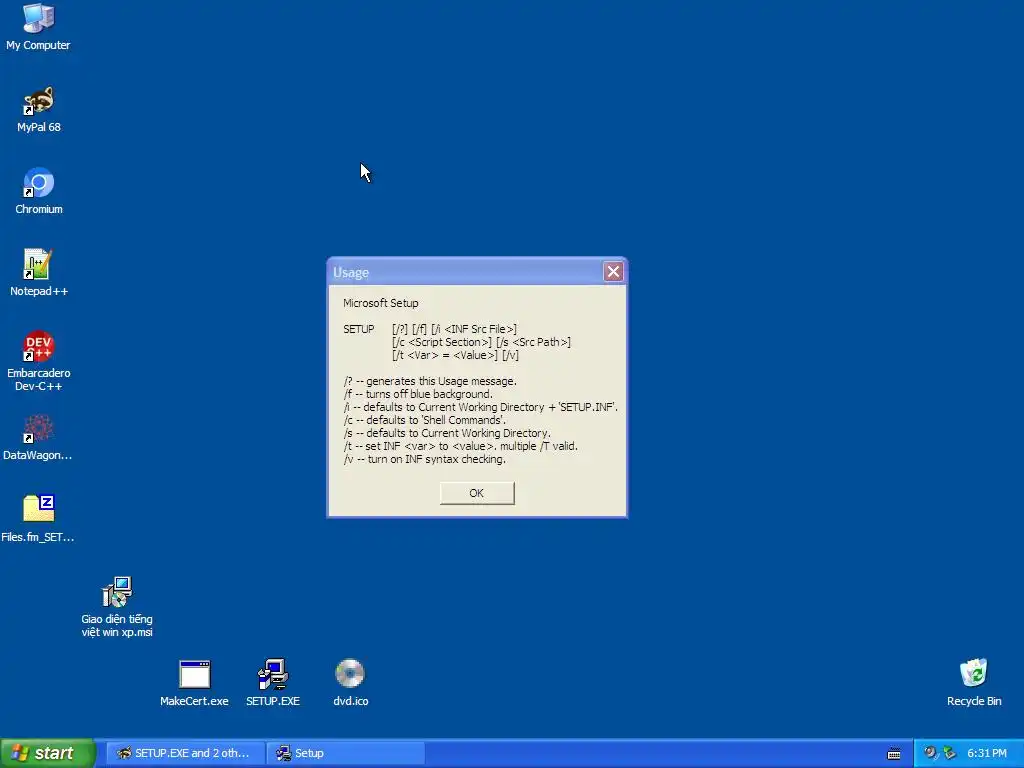The image size is (1024, 768).
Task: Select the MyPal 68 browser shortcut
Action: coord(39,110)
